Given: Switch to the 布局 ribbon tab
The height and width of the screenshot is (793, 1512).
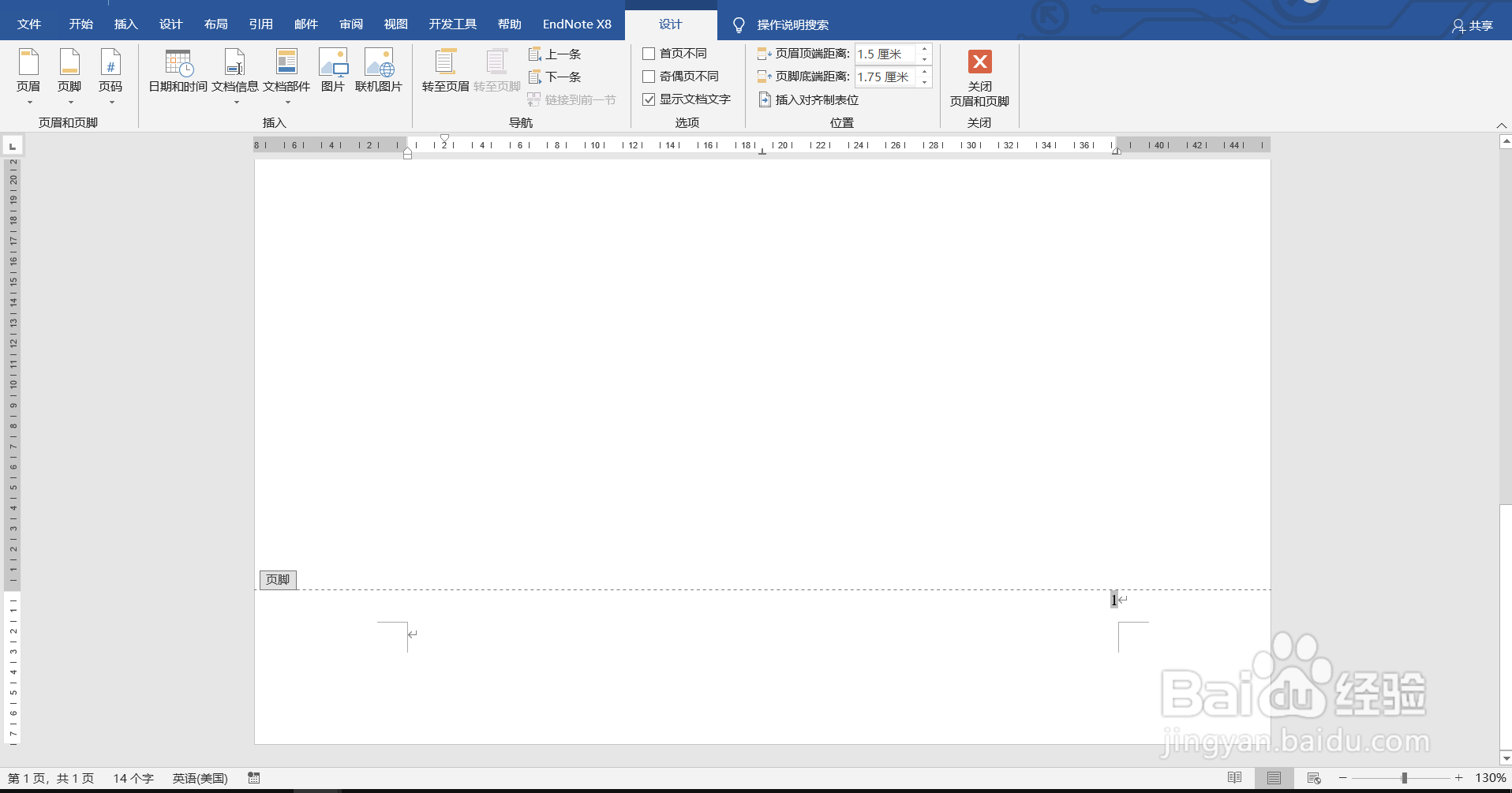Looking at the screenshot, I should pos(216,24).
